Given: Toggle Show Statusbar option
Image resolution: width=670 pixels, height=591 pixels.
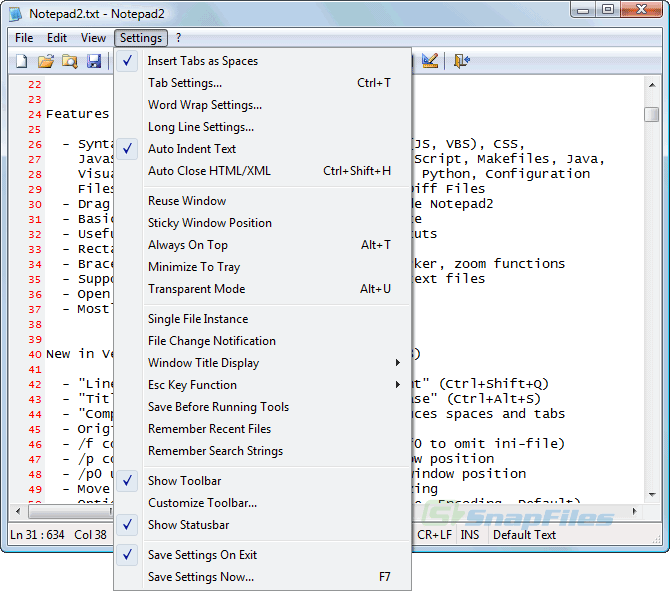Looking at the screenshot, I should tap(262, 525).
